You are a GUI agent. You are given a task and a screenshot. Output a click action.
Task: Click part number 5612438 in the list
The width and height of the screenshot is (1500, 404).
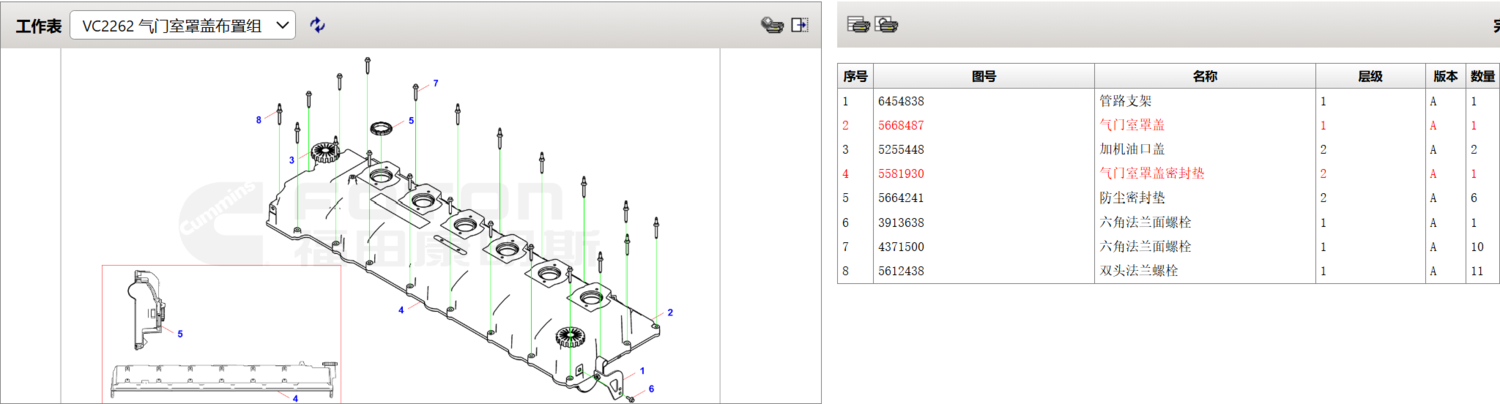[x=901, y=270]
